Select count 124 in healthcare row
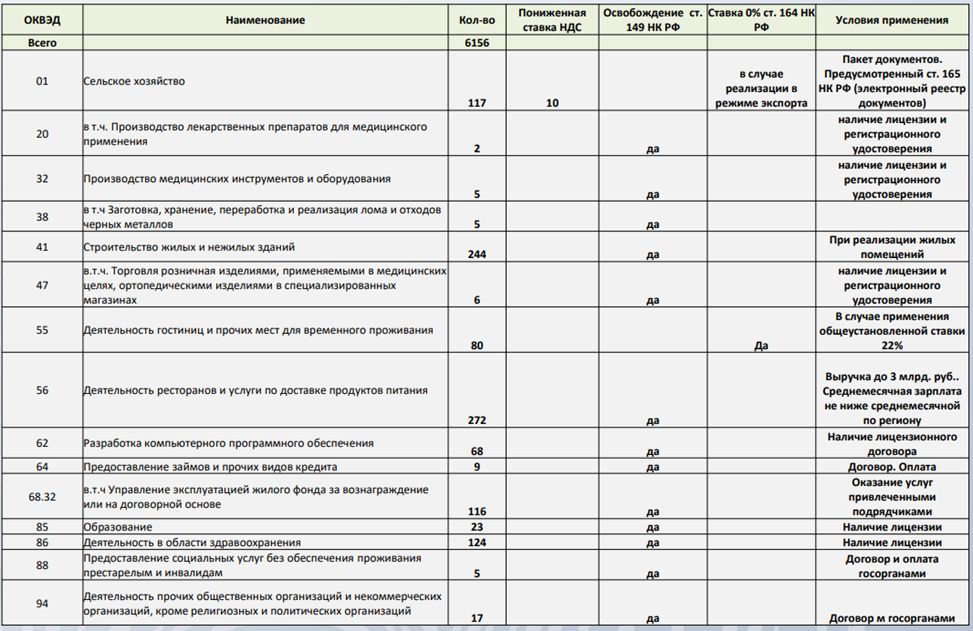This screenshot has width=973, height=631. point(476,542)
